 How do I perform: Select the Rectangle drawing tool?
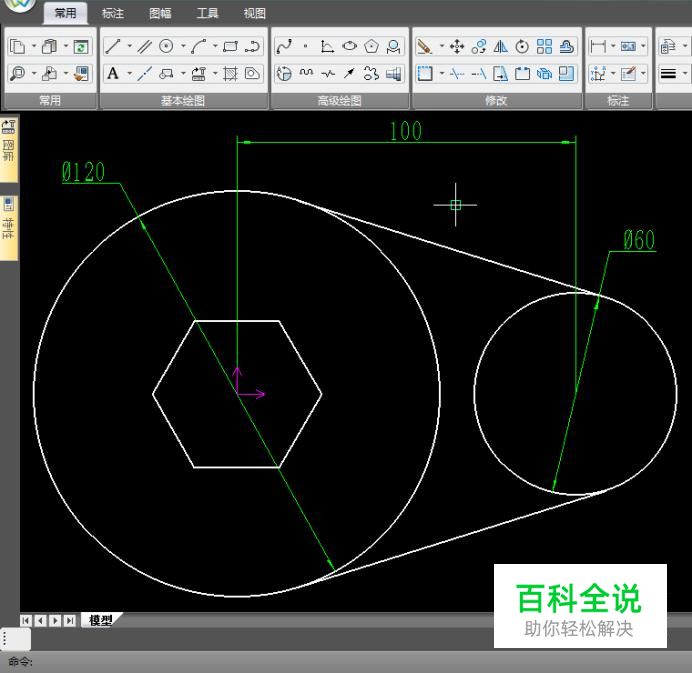(x=230, y=46)
